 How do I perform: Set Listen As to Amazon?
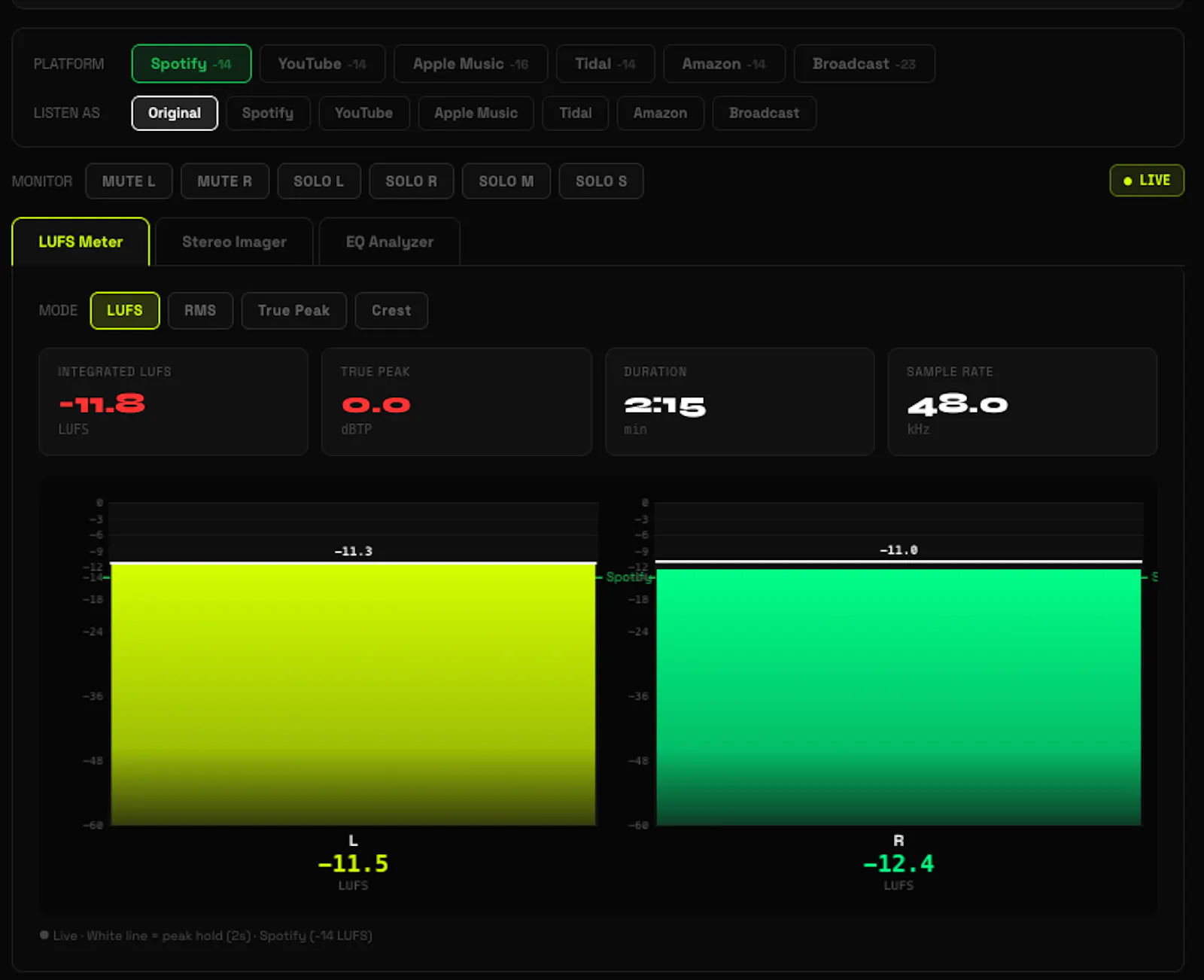coord(660,113)
